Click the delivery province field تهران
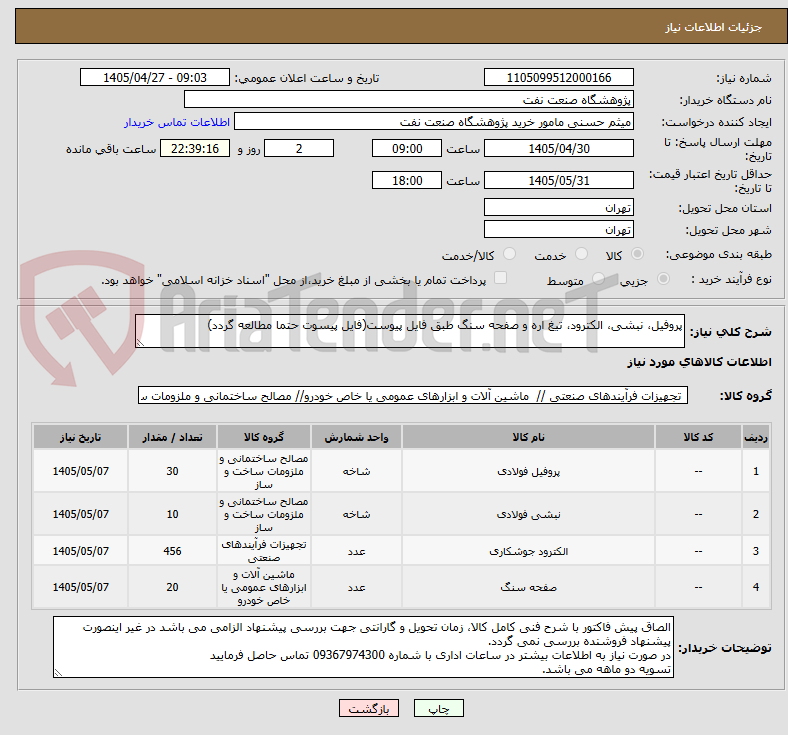This screenshot has width=788, height=735. 558,207
